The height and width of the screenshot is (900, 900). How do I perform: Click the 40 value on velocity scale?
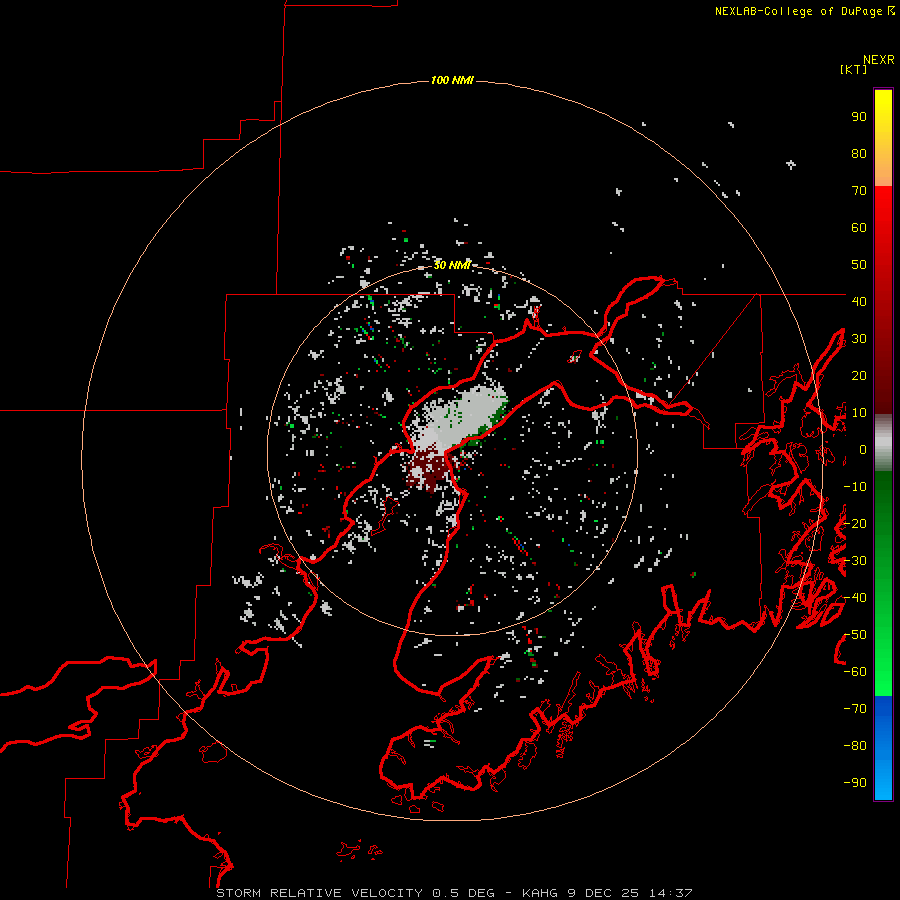tap(859, 301)
